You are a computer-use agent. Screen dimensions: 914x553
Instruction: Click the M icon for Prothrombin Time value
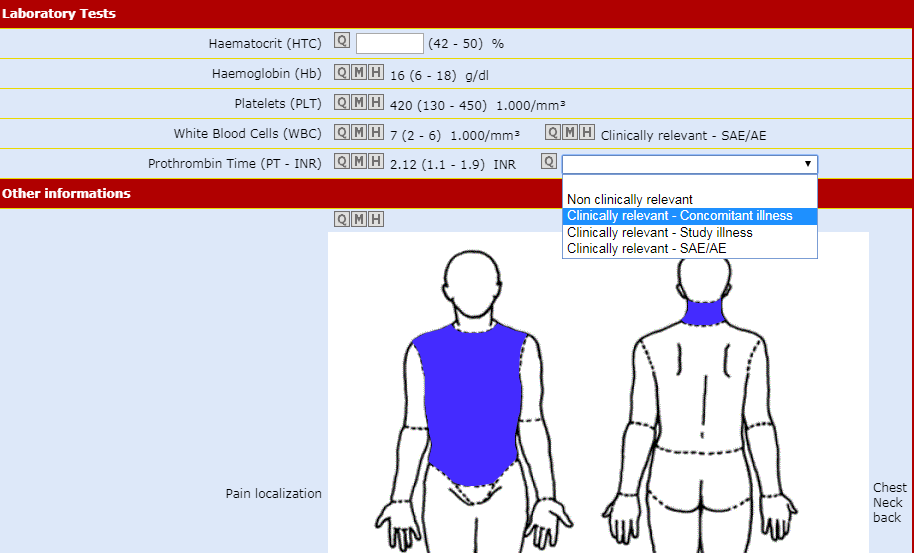click(x=358, y=161)
